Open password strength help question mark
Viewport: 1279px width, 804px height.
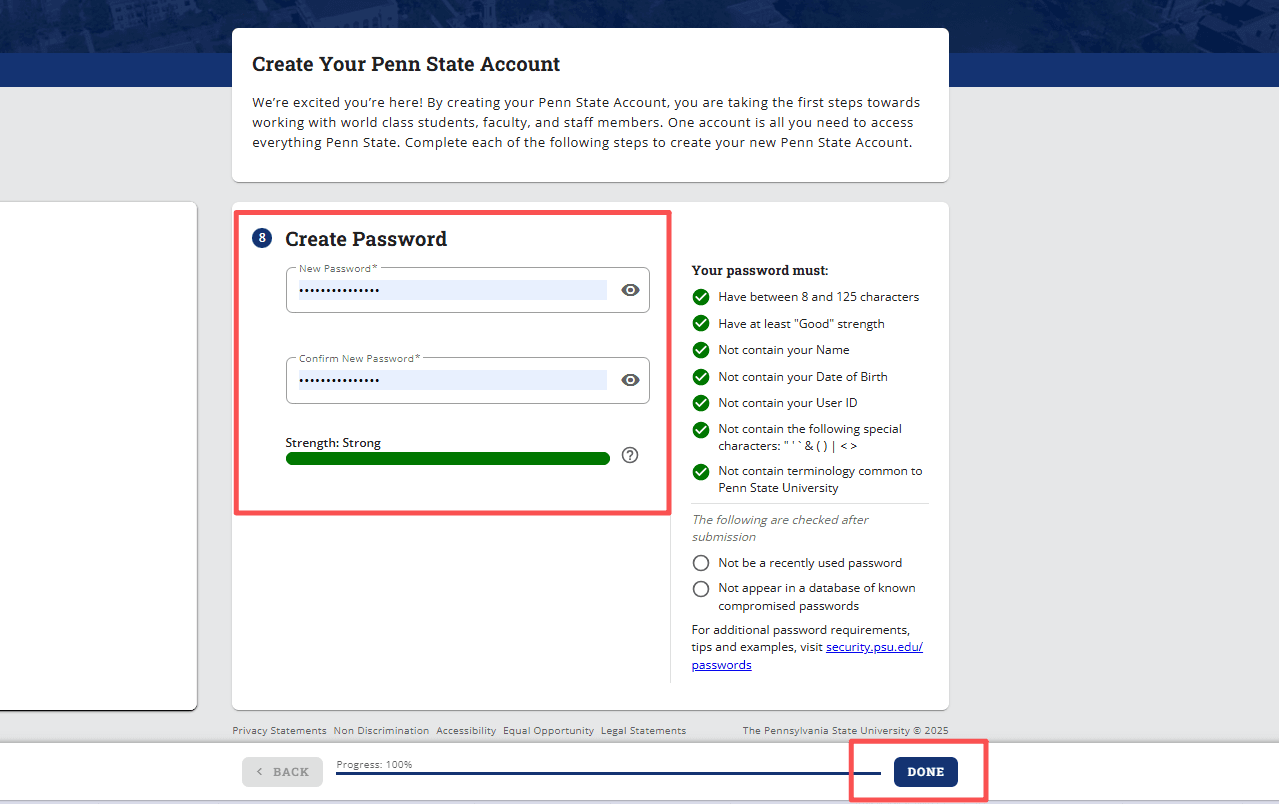(x=630, y=455)
